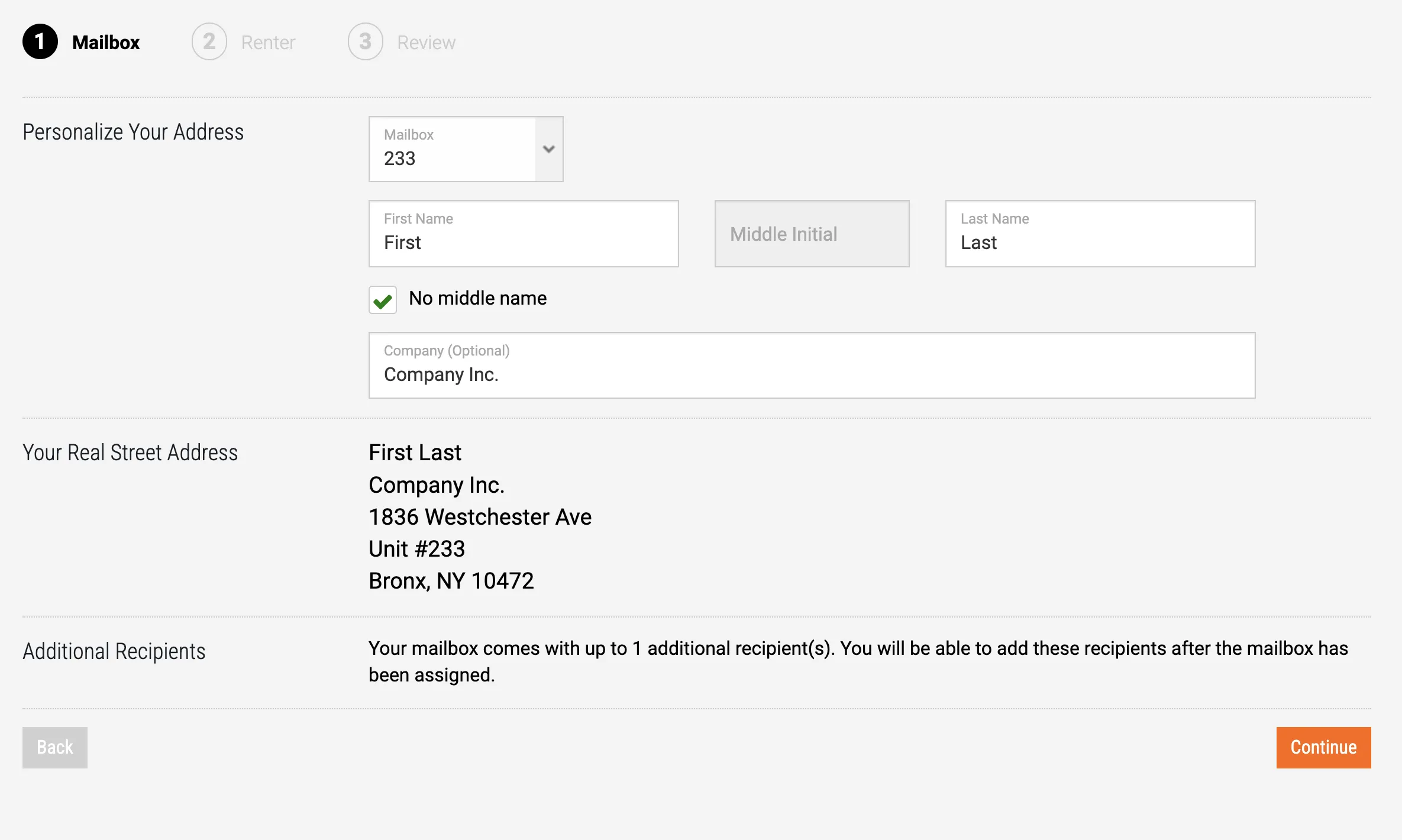Select the Middle Initial field
The image size is (1402, 840).
point(812,234)
